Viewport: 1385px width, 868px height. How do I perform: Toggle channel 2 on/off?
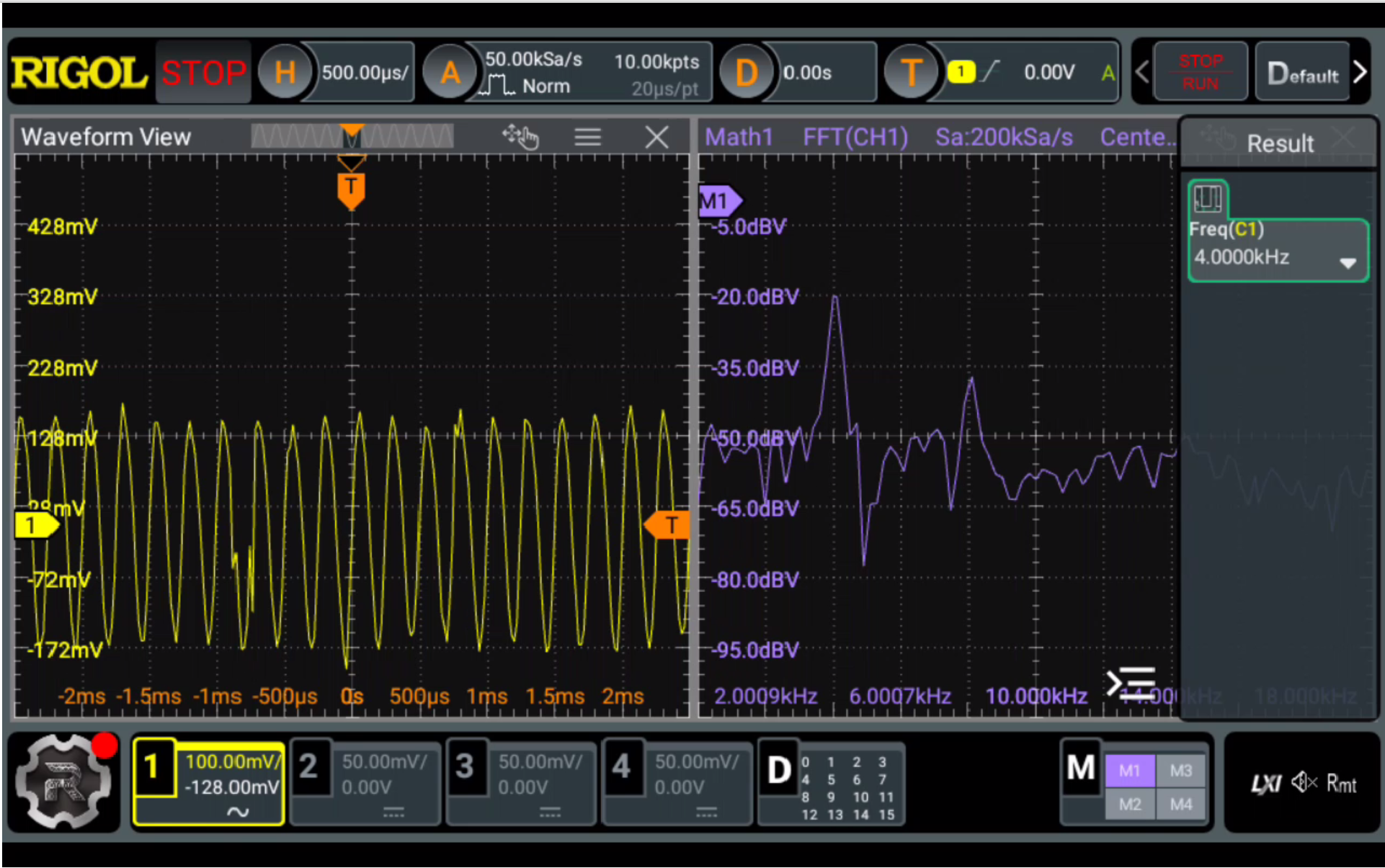click(308, 767)
